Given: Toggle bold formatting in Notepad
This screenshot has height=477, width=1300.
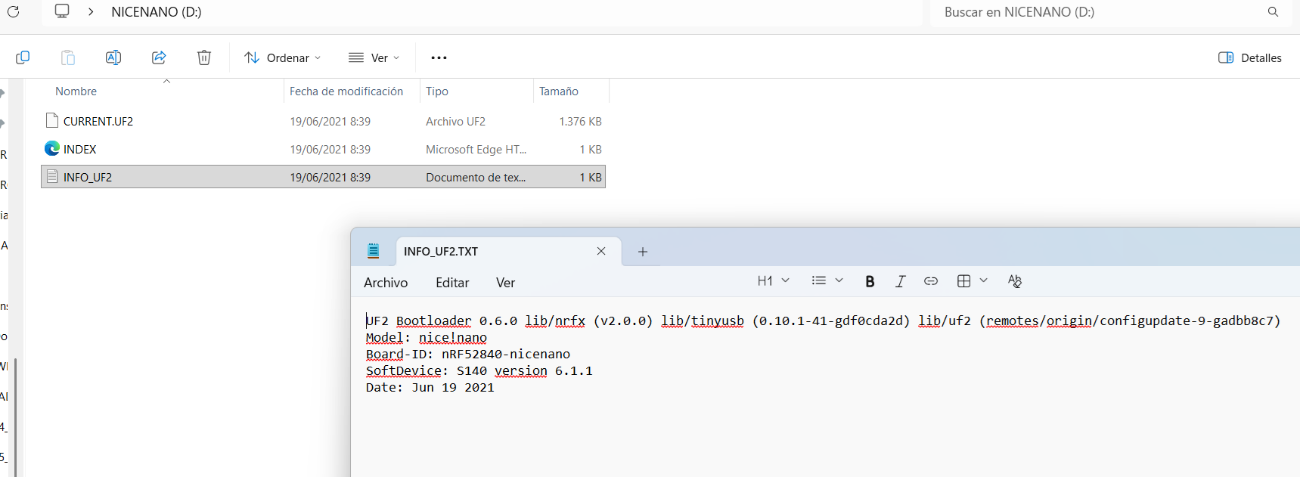Looking at the screenshot, I should click(x=870, y=281).
